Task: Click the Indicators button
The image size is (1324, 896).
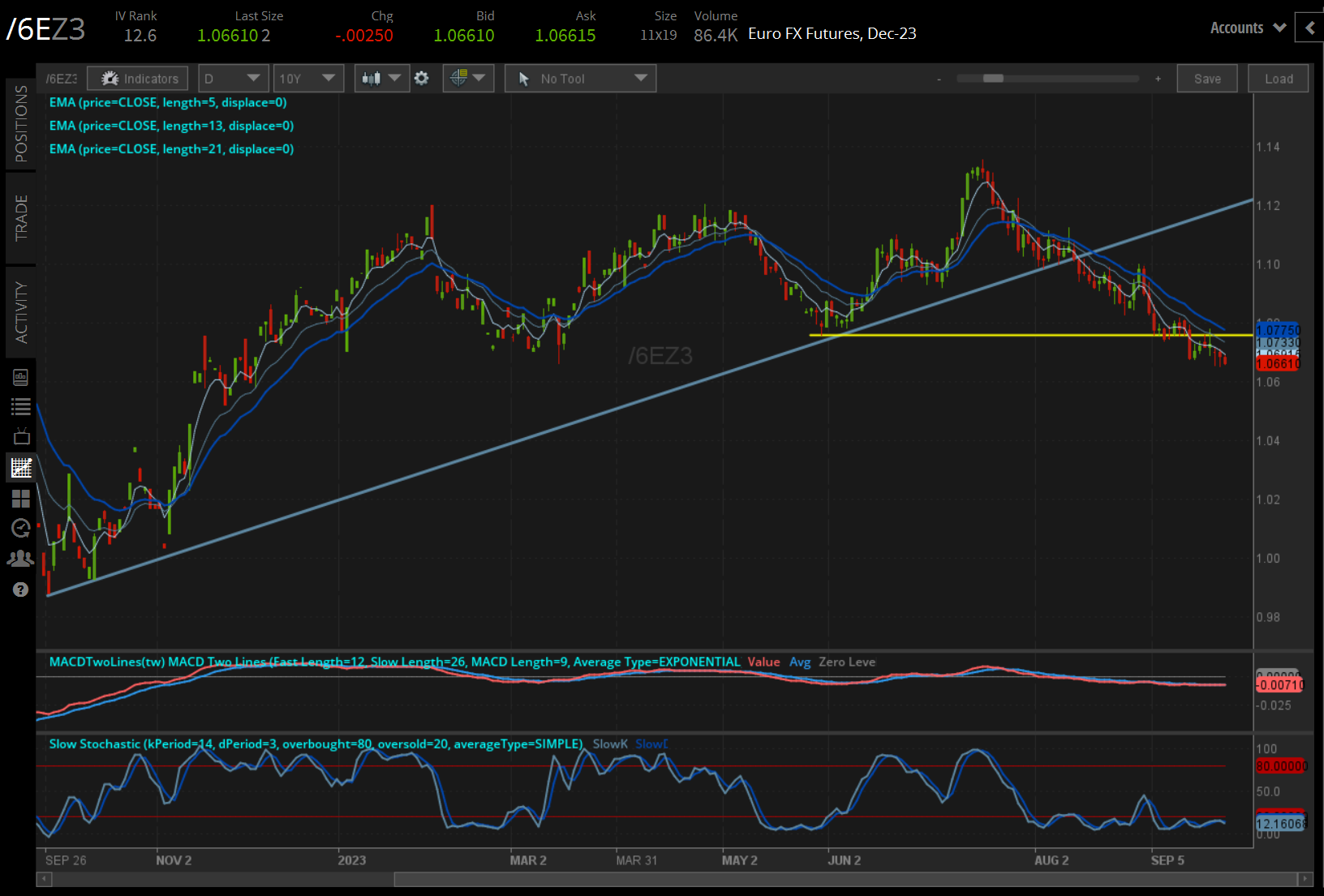Action: point(138,79)
